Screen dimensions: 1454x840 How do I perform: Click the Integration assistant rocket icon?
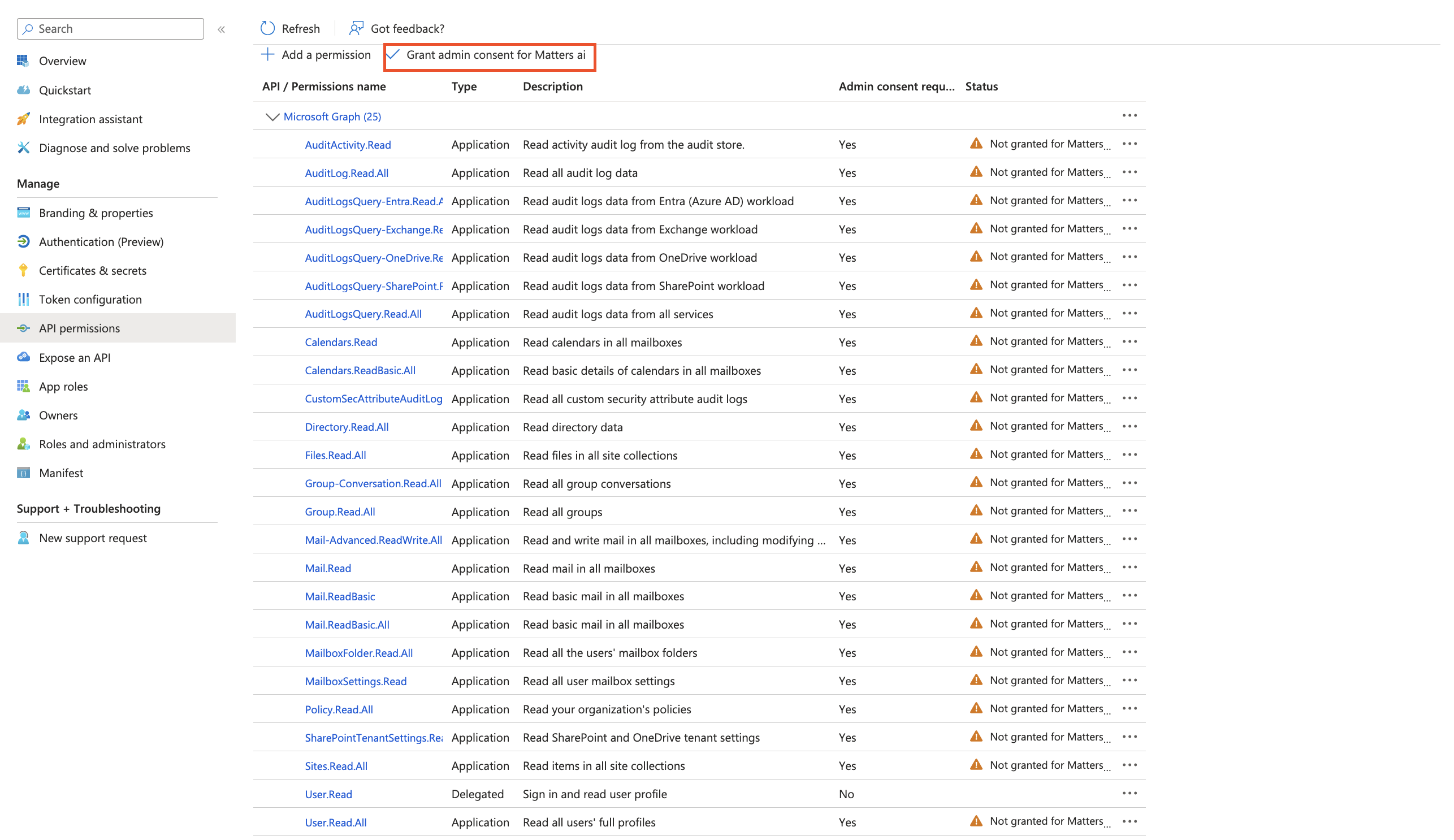[x=23, y=119]
